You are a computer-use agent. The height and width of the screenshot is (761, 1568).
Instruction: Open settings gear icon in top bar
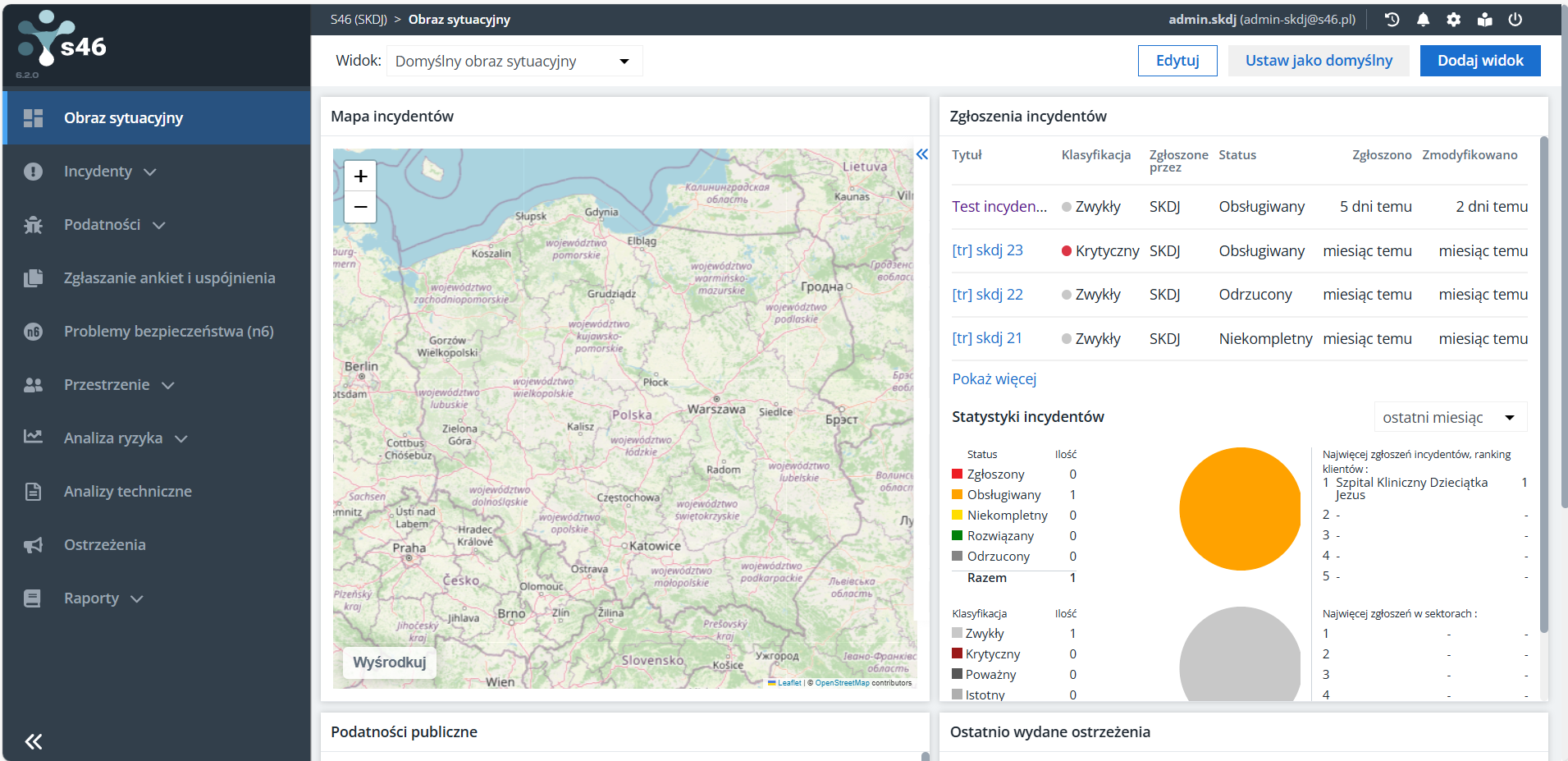[1453, 20]
